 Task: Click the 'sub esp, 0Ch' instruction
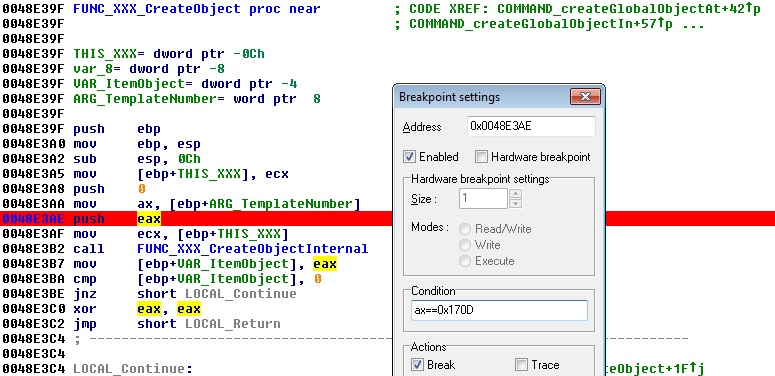pos(137,159)
